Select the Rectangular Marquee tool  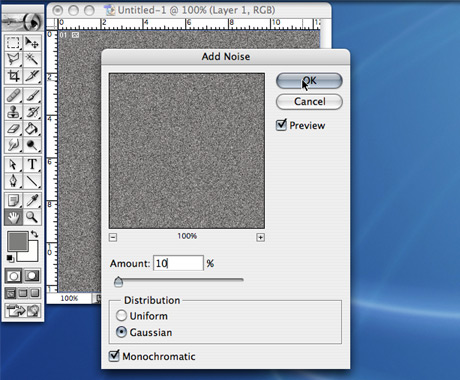pos(14,43)
